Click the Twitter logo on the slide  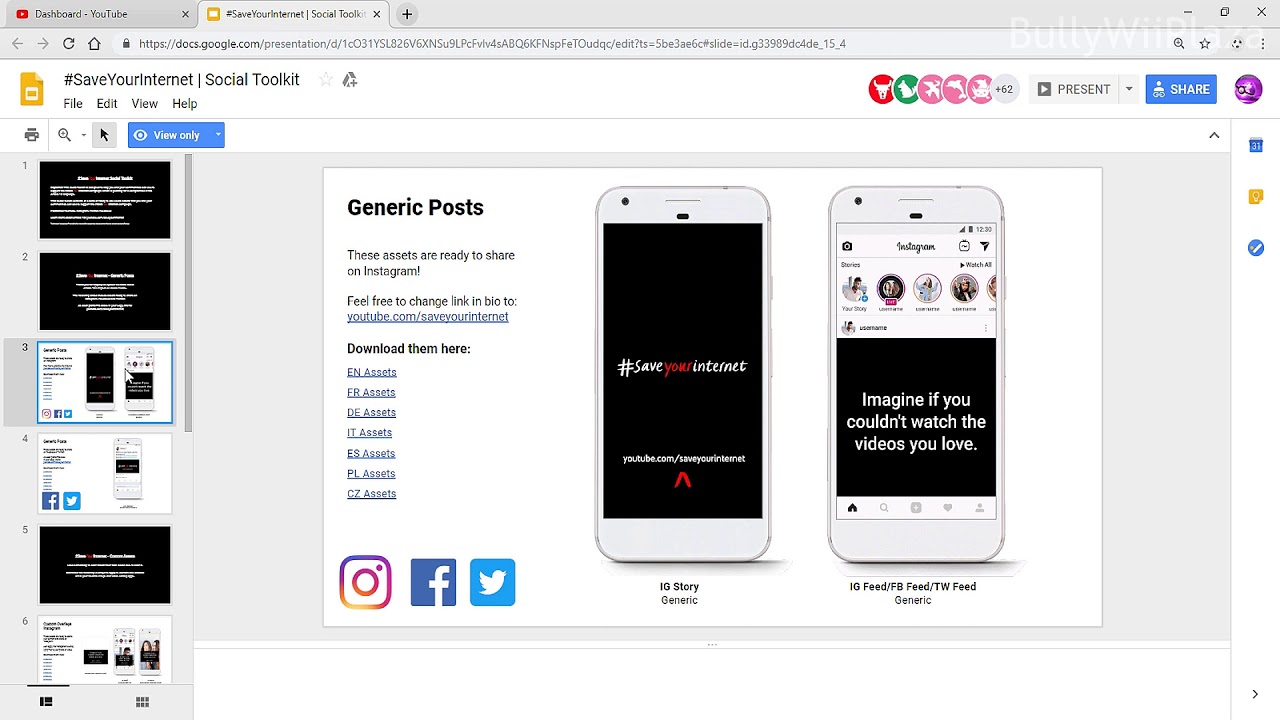pyautogui.click(x=492, y=582)
